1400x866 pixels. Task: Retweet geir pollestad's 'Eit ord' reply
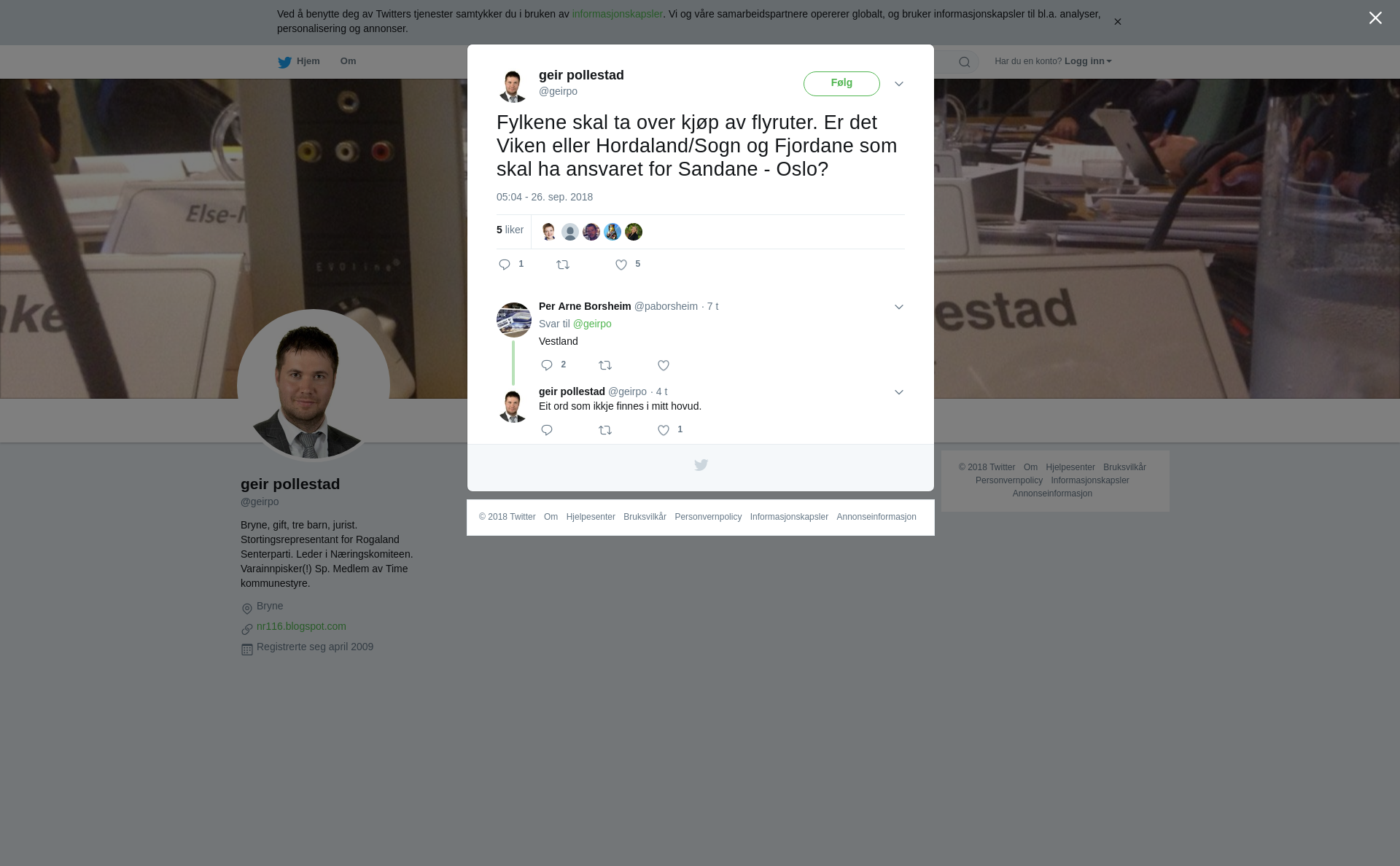click(605, 430)
